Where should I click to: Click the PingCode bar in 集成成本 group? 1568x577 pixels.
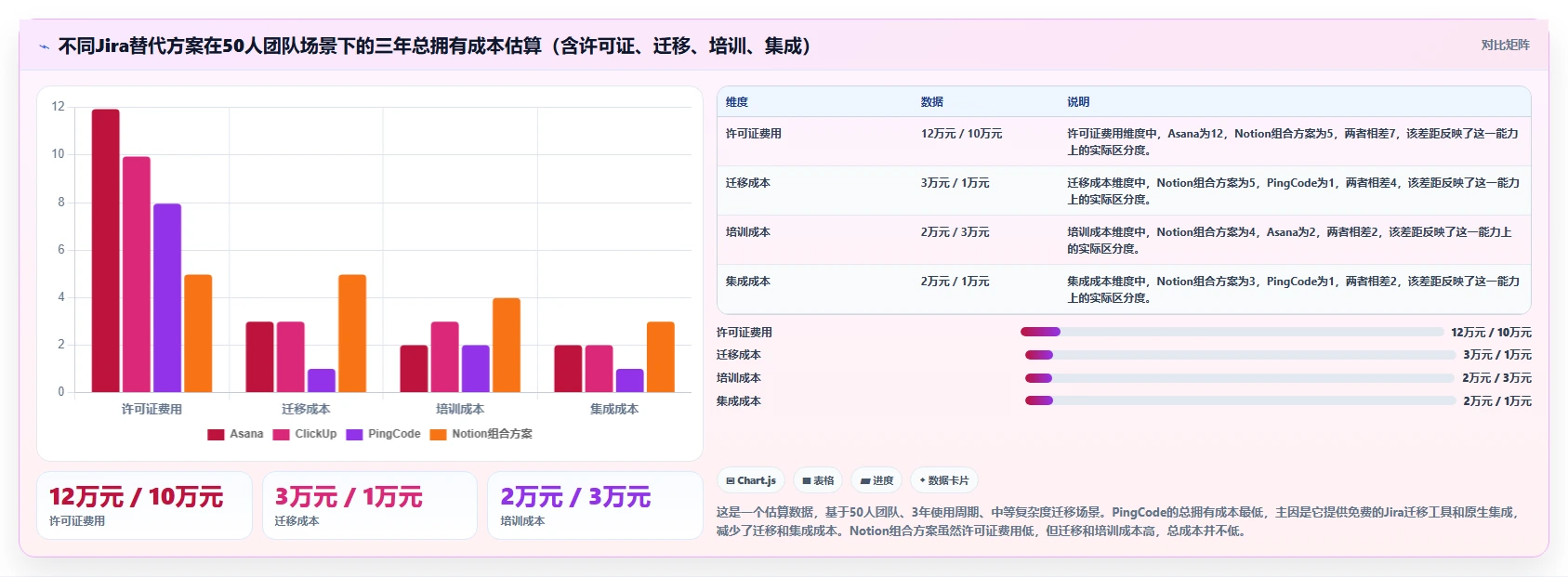click(x=630, y=381)
